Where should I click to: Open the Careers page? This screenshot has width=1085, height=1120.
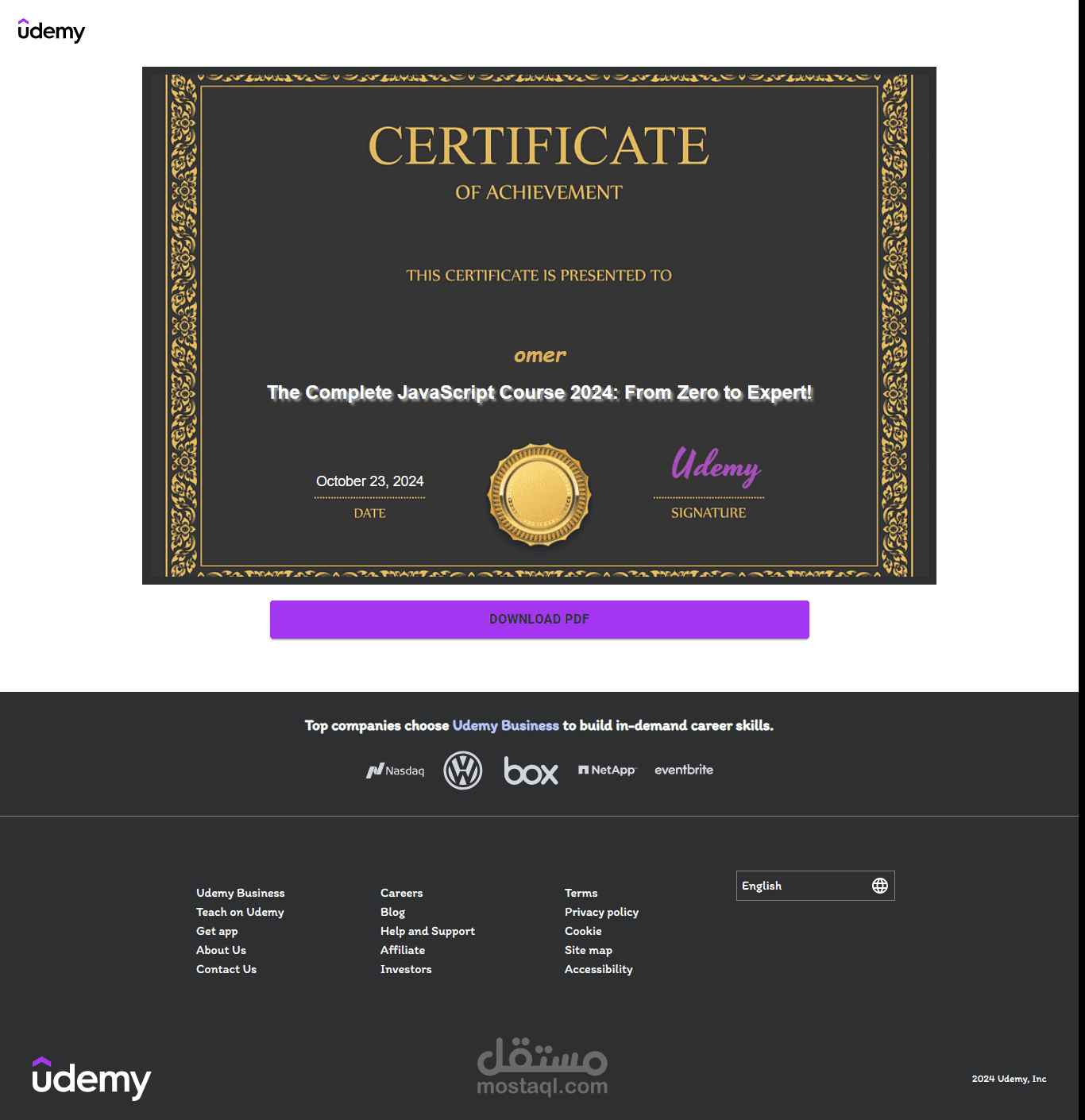402,893
